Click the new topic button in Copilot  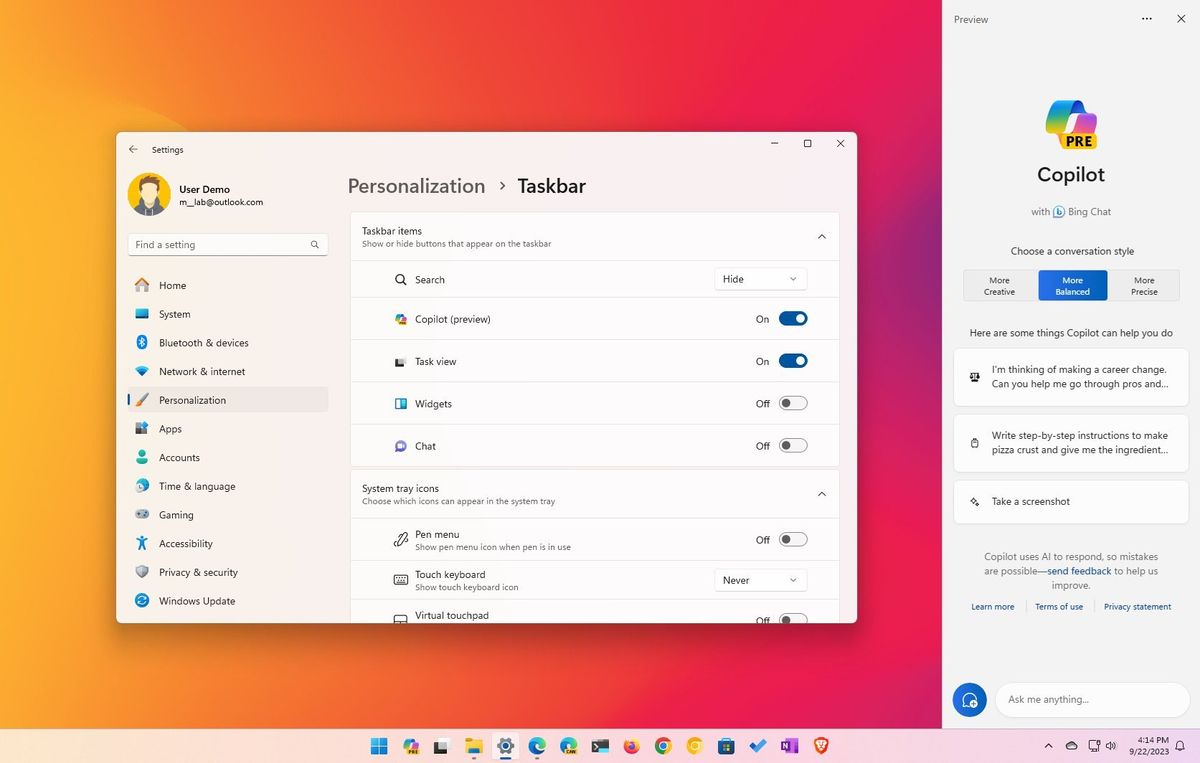tap(969, 700)
